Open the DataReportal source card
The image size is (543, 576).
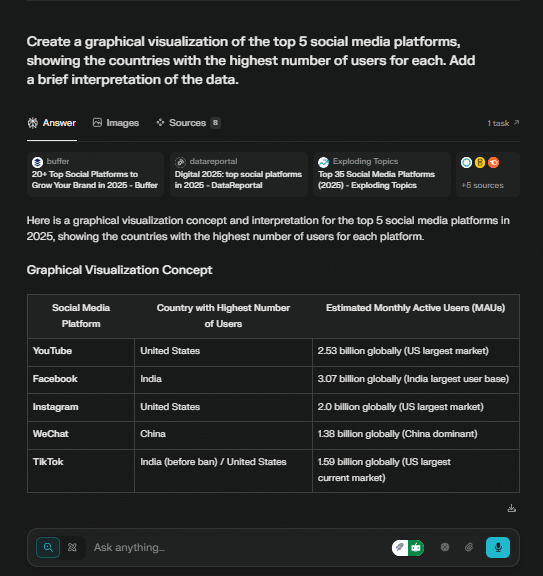pyautogui.click(x=239, y=174)
